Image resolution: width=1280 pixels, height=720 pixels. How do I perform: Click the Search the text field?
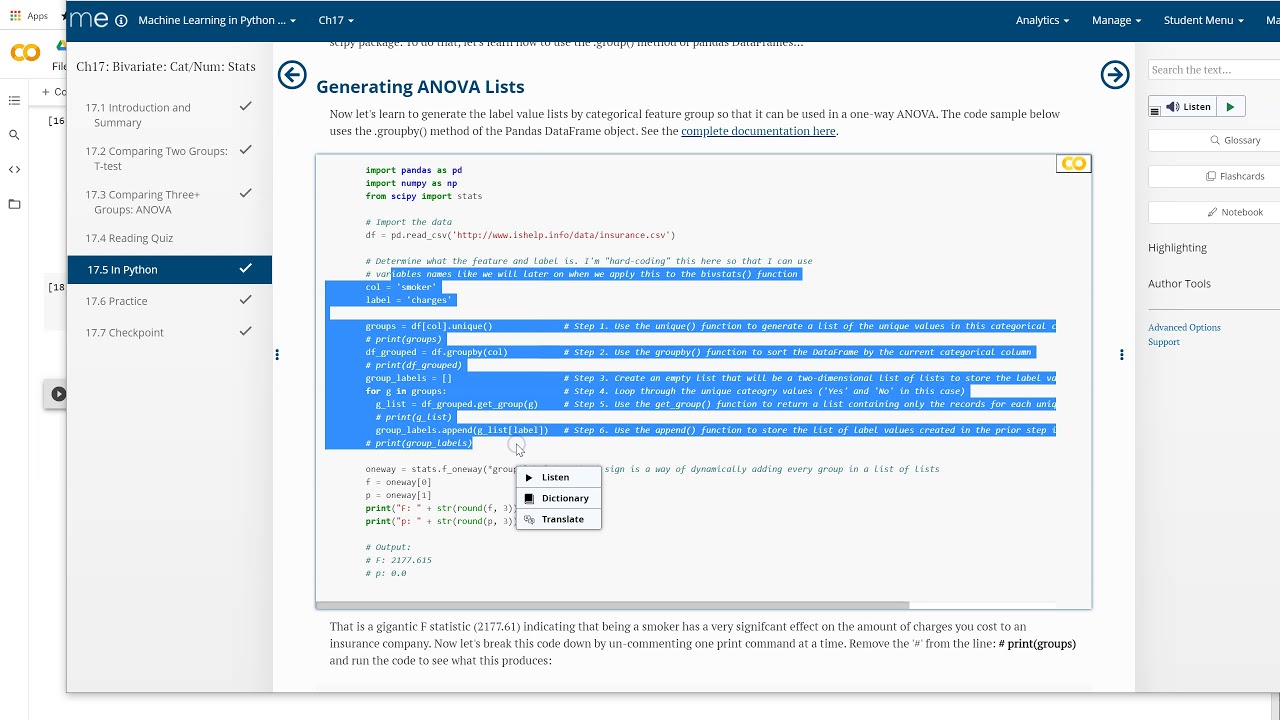point(1214,70)
